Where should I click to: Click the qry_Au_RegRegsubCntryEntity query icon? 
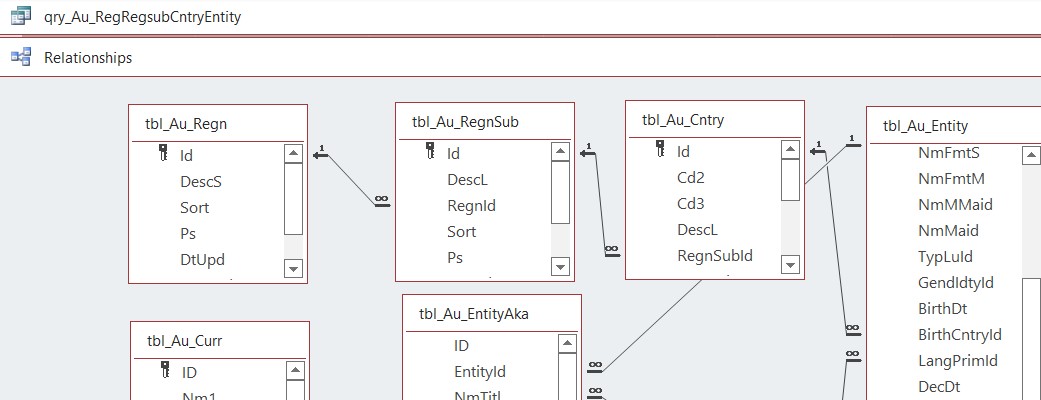[x=20, y=17]
